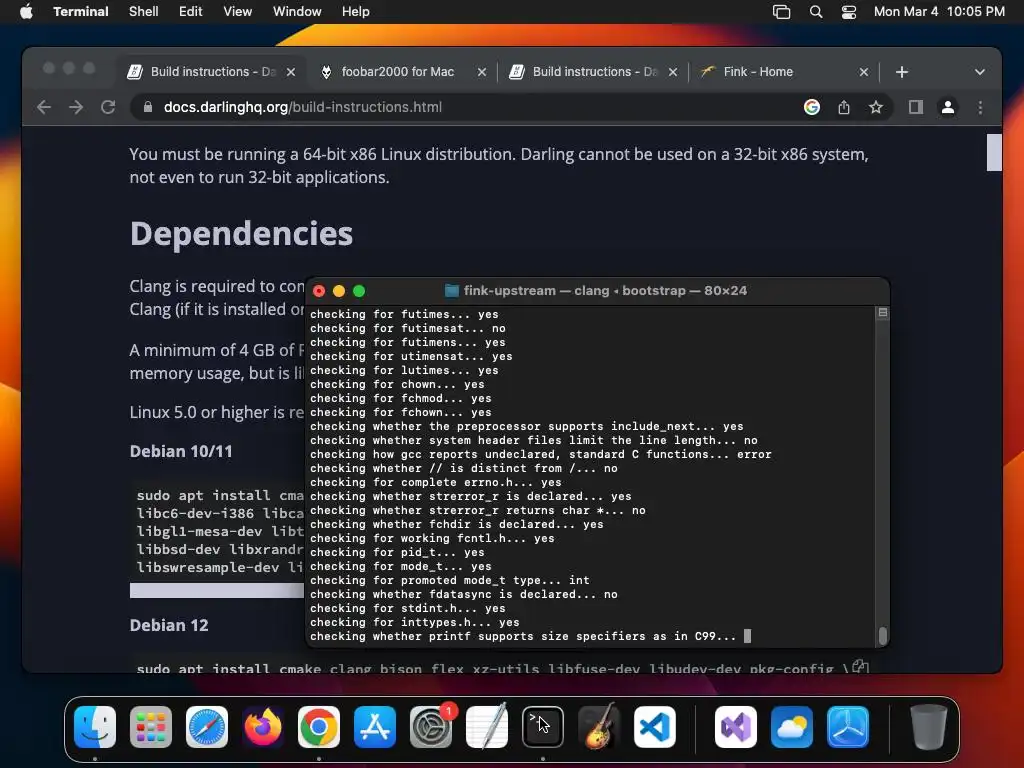Open Control Center in menu bar

click(849, 12)
